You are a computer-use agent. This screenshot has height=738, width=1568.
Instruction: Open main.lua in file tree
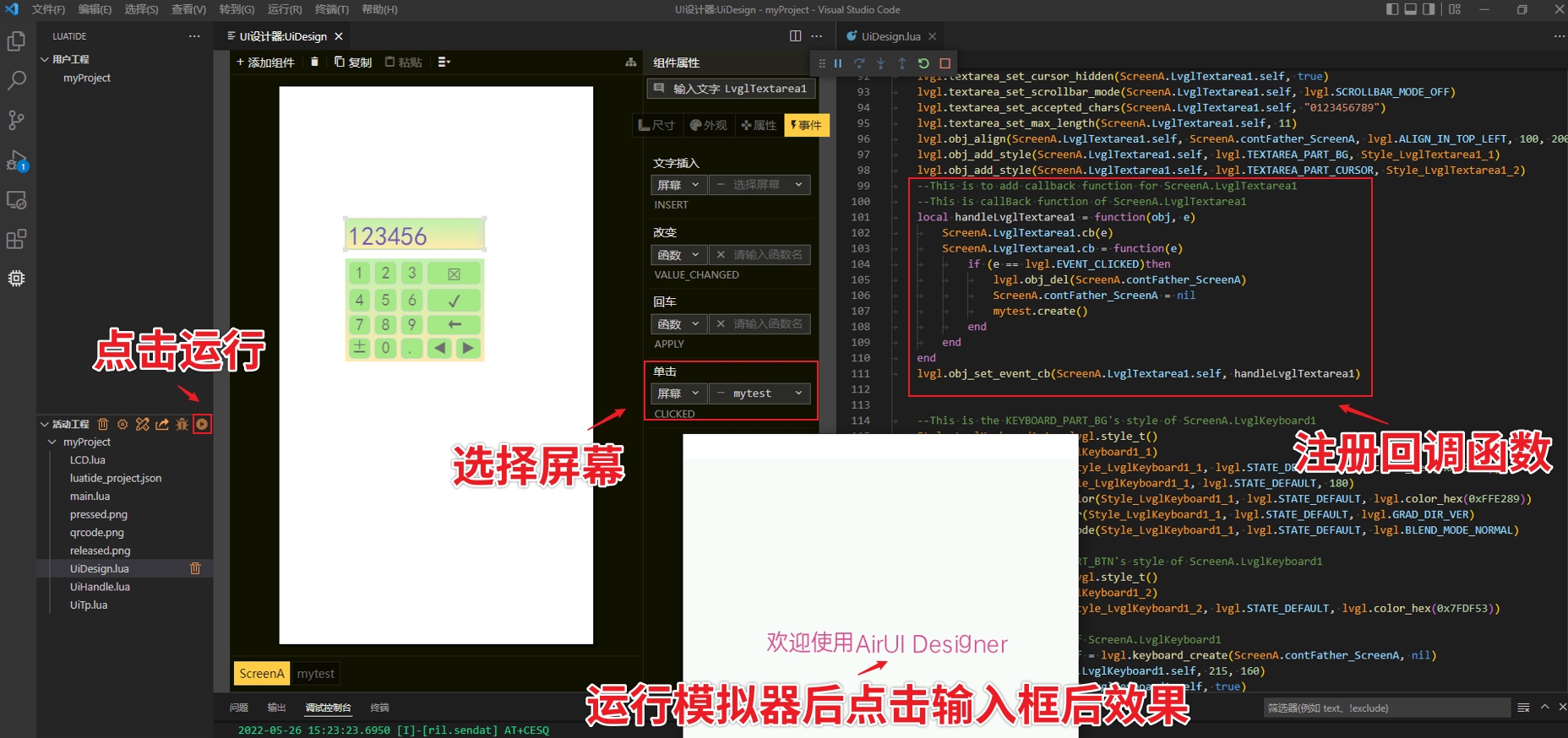click(x=90, y=496)
